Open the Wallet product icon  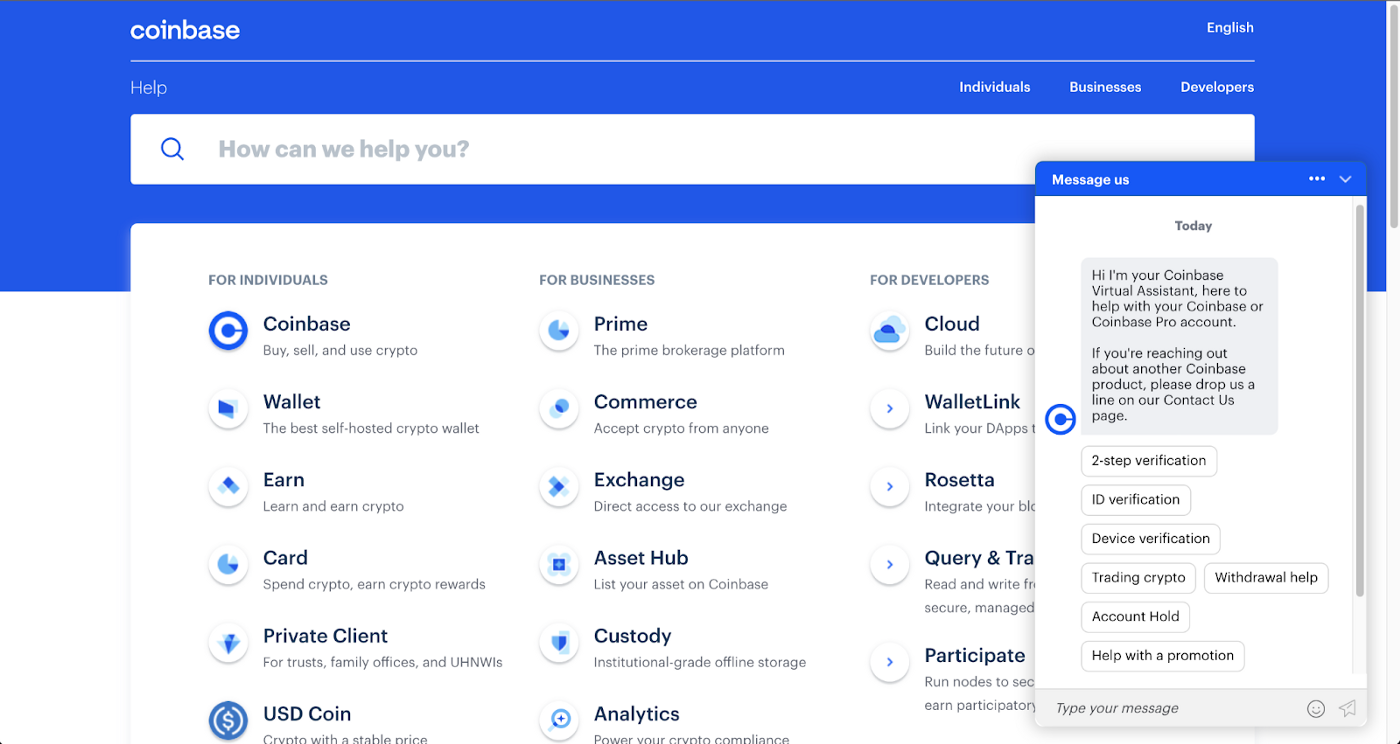(228, 409)
